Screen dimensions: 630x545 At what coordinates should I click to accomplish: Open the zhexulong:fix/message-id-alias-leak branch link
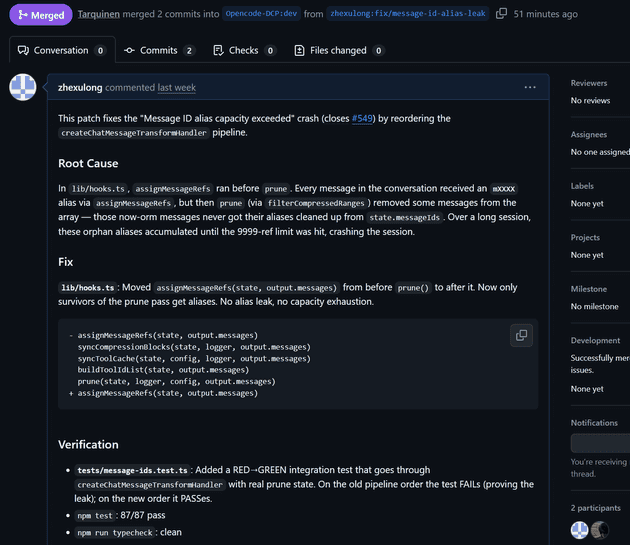[407, 14]
